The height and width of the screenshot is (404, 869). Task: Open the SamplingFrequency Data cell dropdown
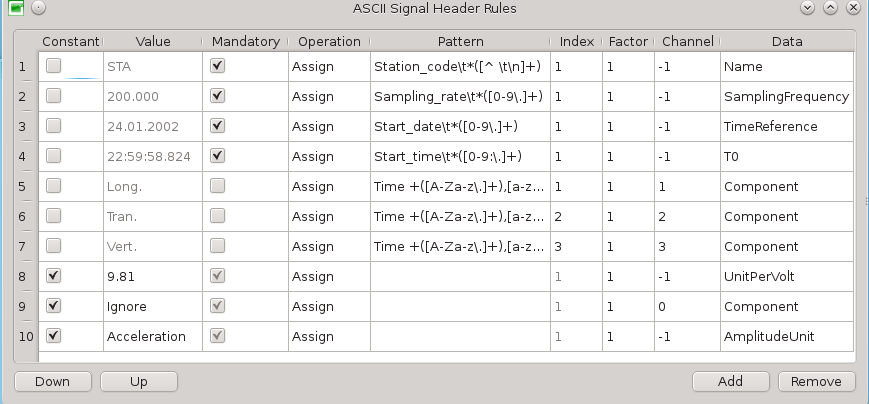click(x=785, y=96)
